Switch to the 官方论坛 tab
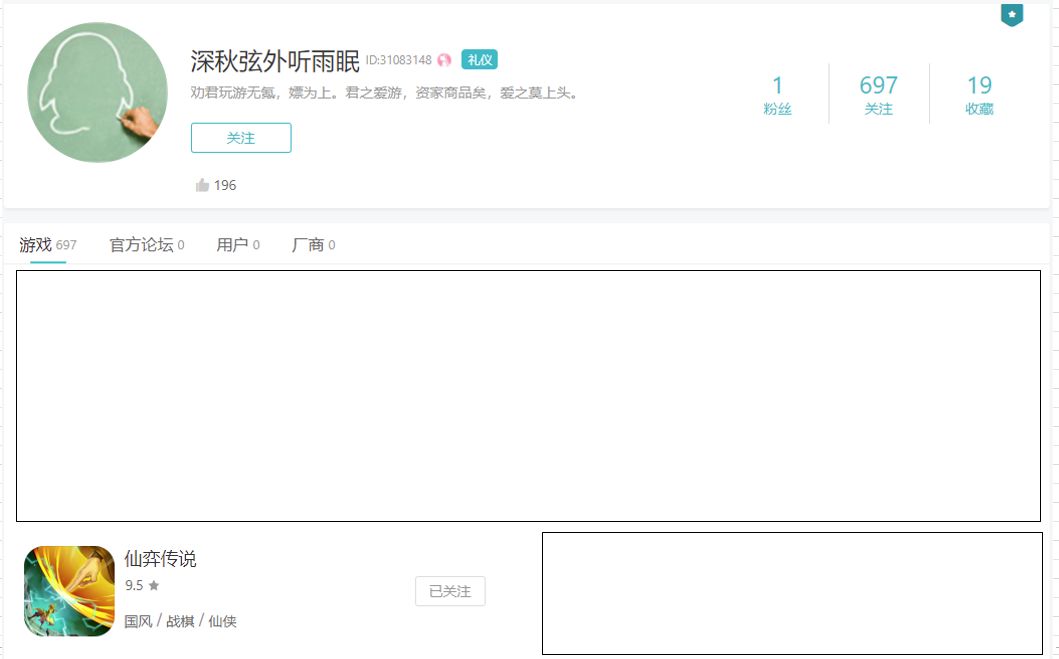Image resolution: width=1059 pixels, height=659 pixels. [147, 244]
